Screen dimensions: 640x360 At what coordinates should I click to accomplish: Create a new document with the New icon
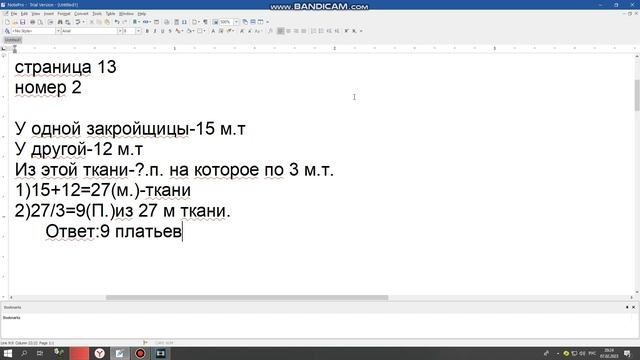tap(7, 22)
